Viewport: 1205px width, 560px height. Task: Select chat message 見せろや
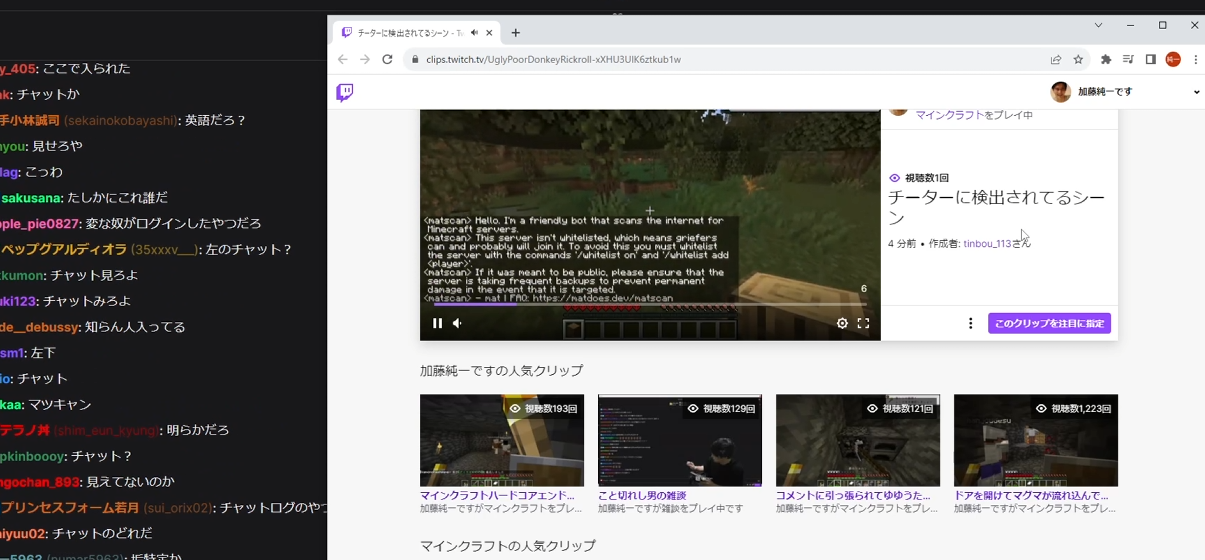click(x=57, y=146)
